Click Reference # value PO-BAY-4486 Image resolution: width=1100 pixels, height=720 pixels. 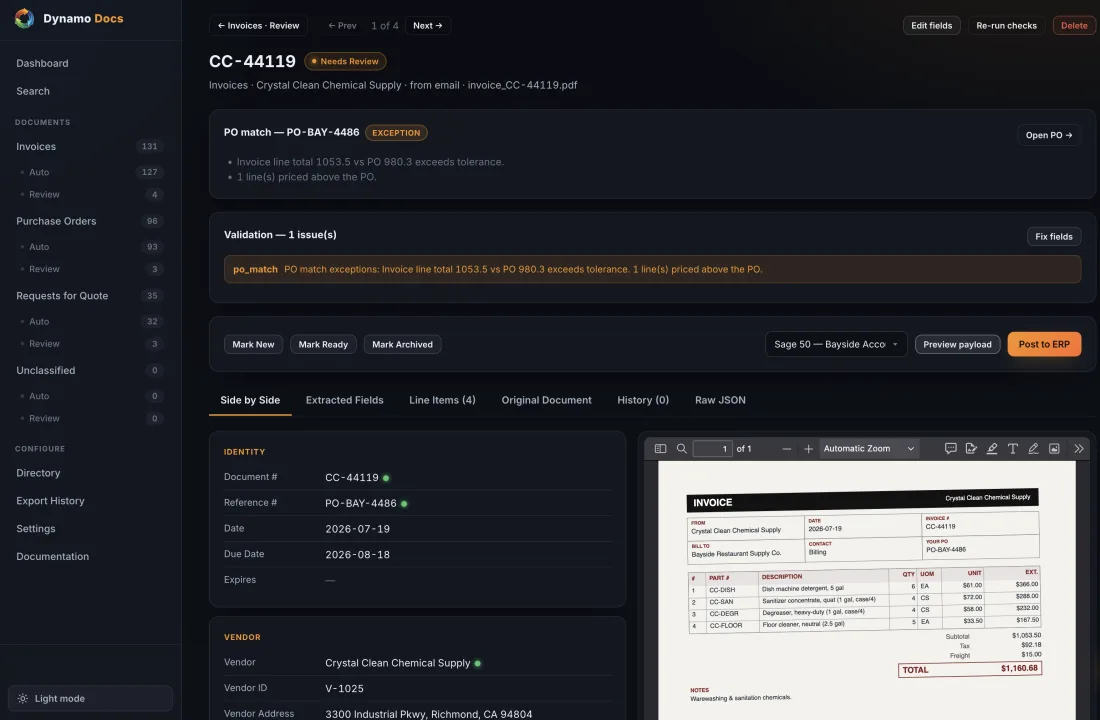click(x=361, y=503)
